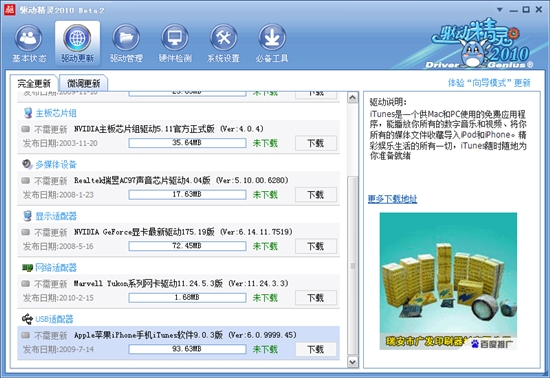Download Apple iTunes driver with 下载 button
This screenshot has height=378, width=550.
coord(316,349)
